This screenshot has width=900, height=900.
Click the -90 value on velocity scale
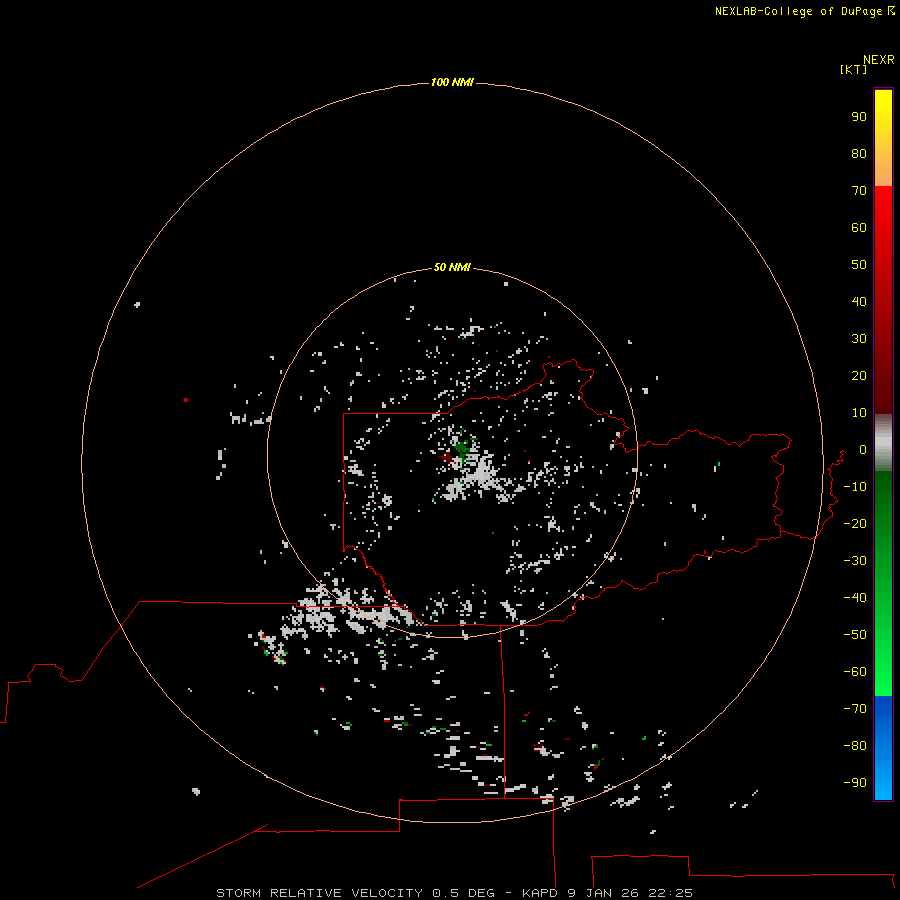click(855, 783)
